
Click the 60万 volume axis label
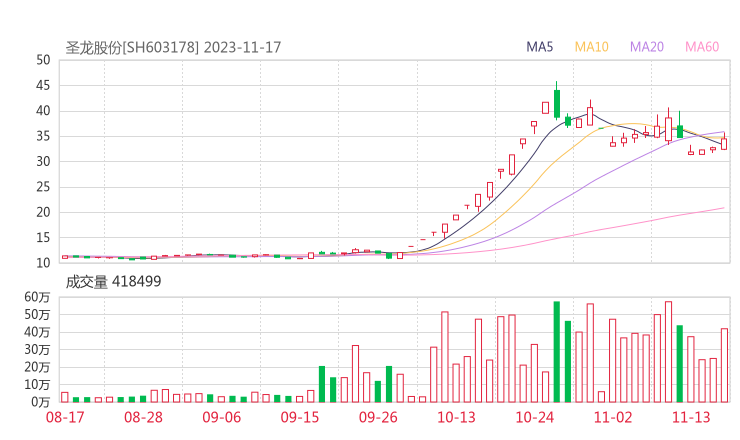pos(37,297)
